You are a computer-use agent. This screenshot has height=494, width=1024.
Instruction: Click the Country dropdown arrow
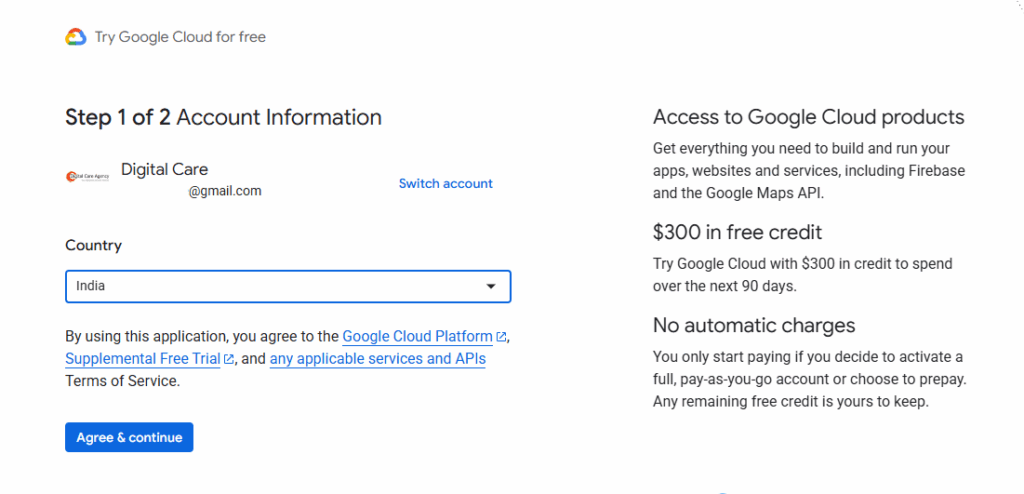pos(490,287)
